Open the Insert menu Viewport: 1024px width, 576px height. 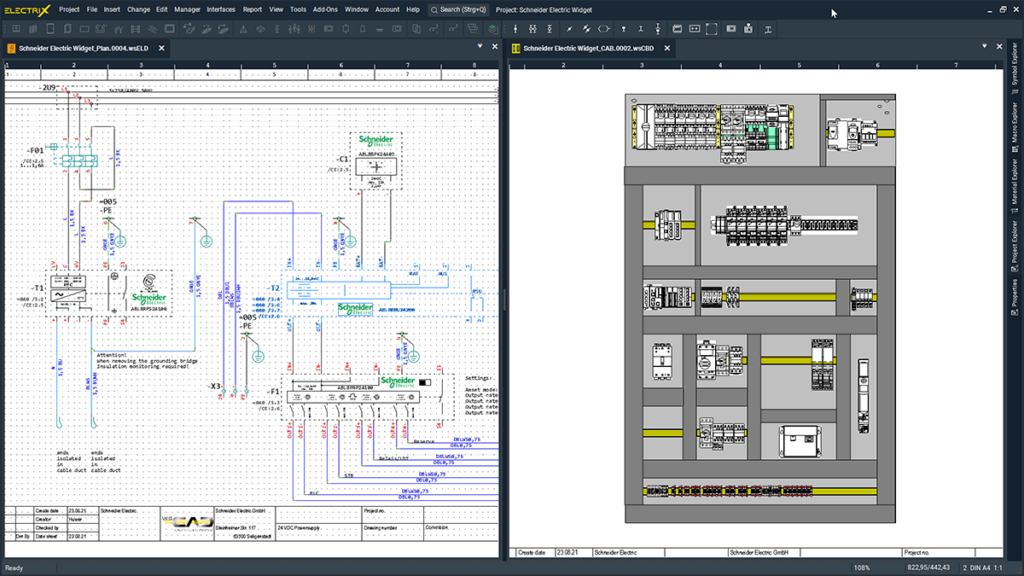click(112, 10)
